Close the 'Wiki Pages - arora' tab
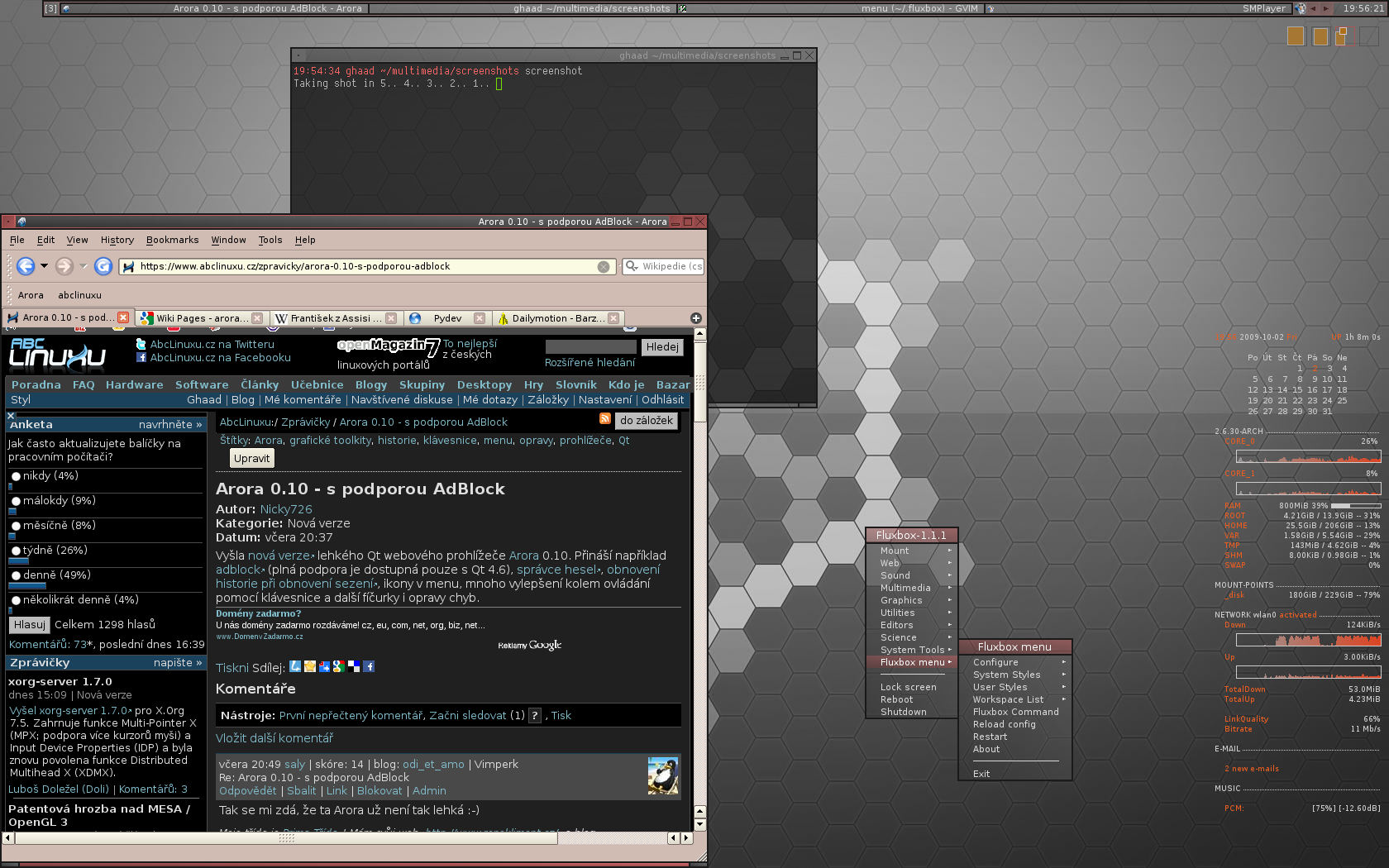This screenshot has height=868, width=1389. 257,318
